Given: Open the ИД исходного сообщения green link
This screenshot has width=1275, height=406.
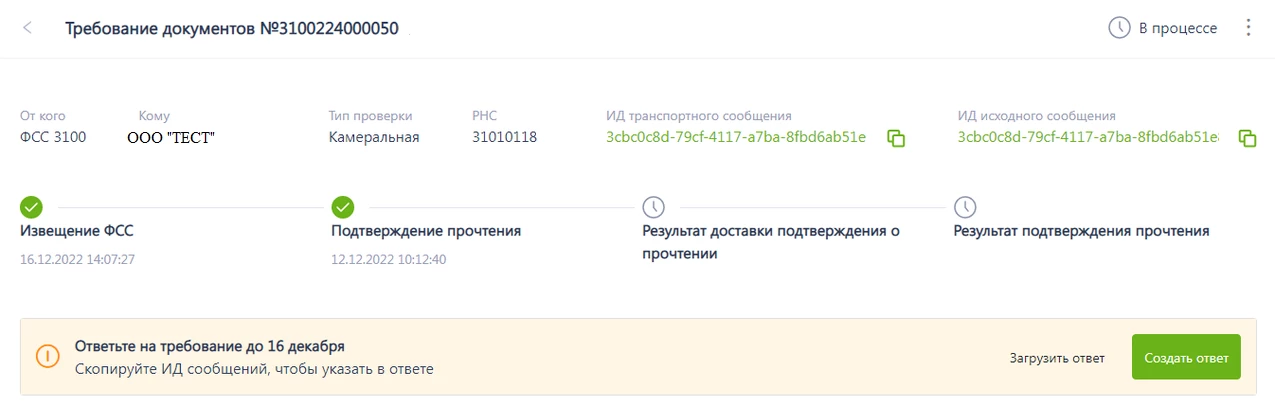Looking at the screenshot, I should pyautogui.click(x=1088, y=137).
